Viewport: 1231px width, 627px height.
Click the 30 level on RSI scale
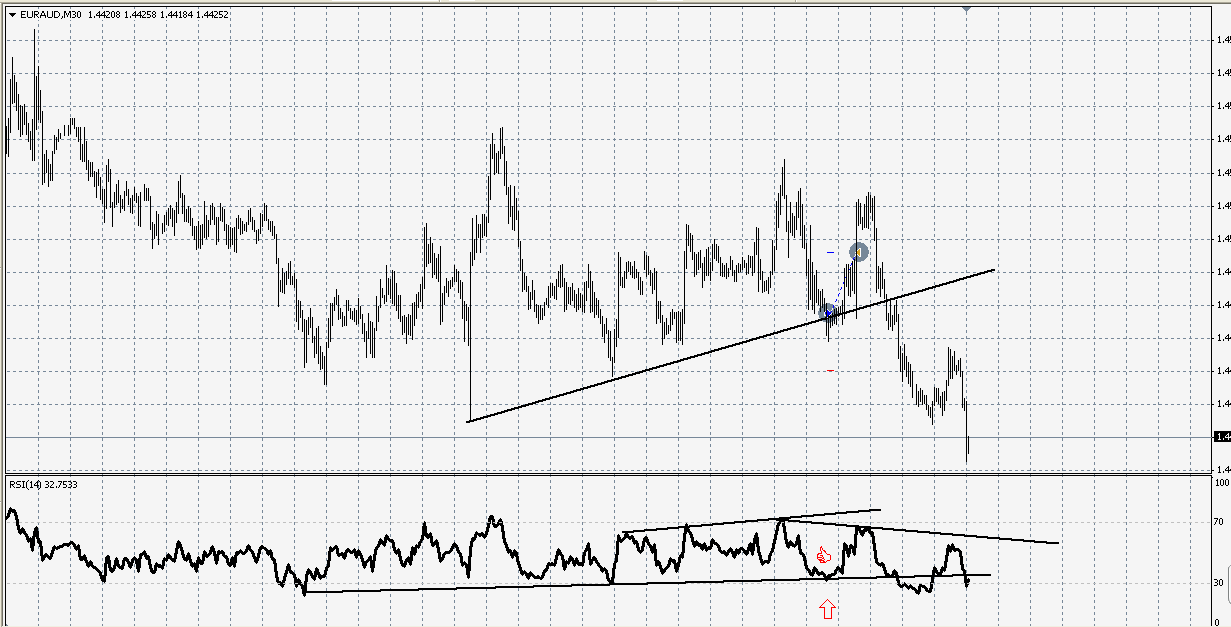1218,582
